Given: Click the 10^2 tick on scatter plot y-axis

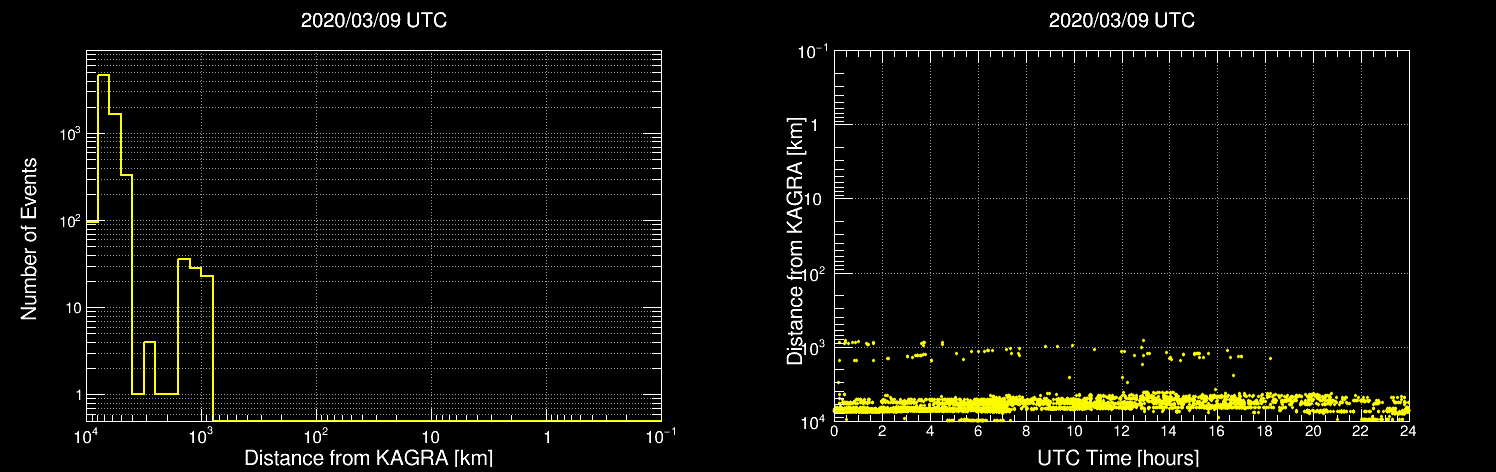Looking at the screenshot, I should point(815,273).
